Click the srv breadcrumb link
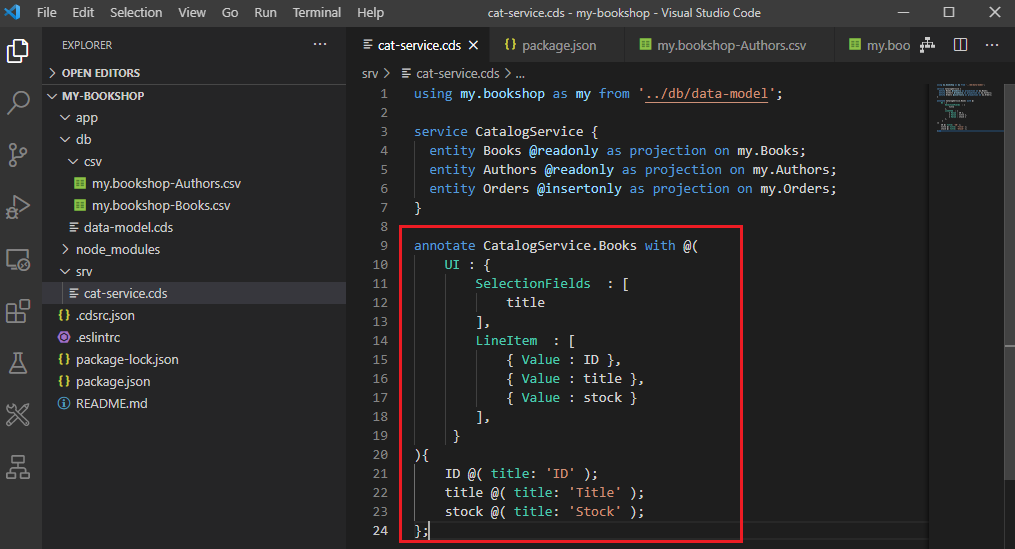 pyautogui.click(x=370, y=73)
